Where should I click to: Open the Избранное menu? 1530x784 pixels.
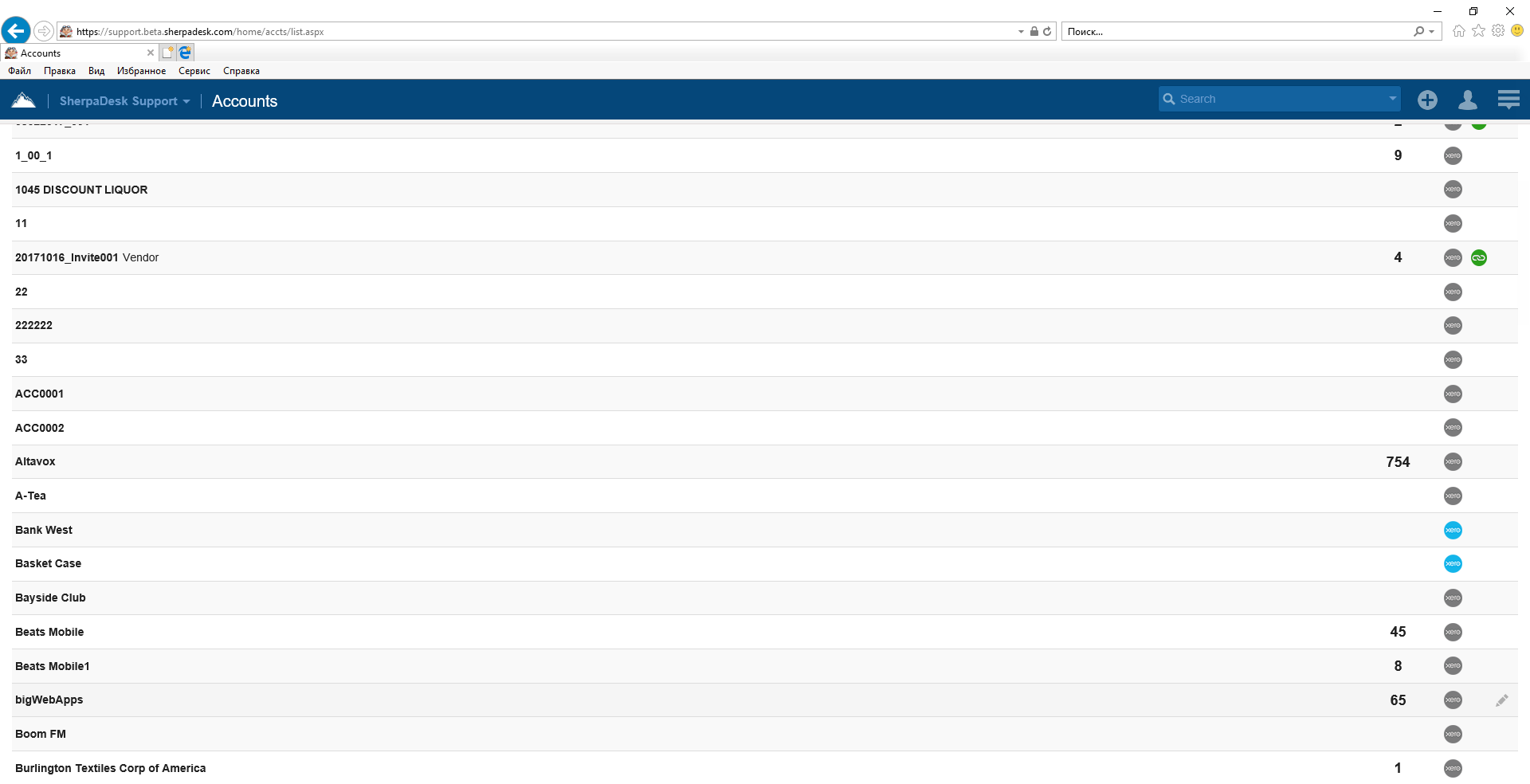(x=141, y=71)
